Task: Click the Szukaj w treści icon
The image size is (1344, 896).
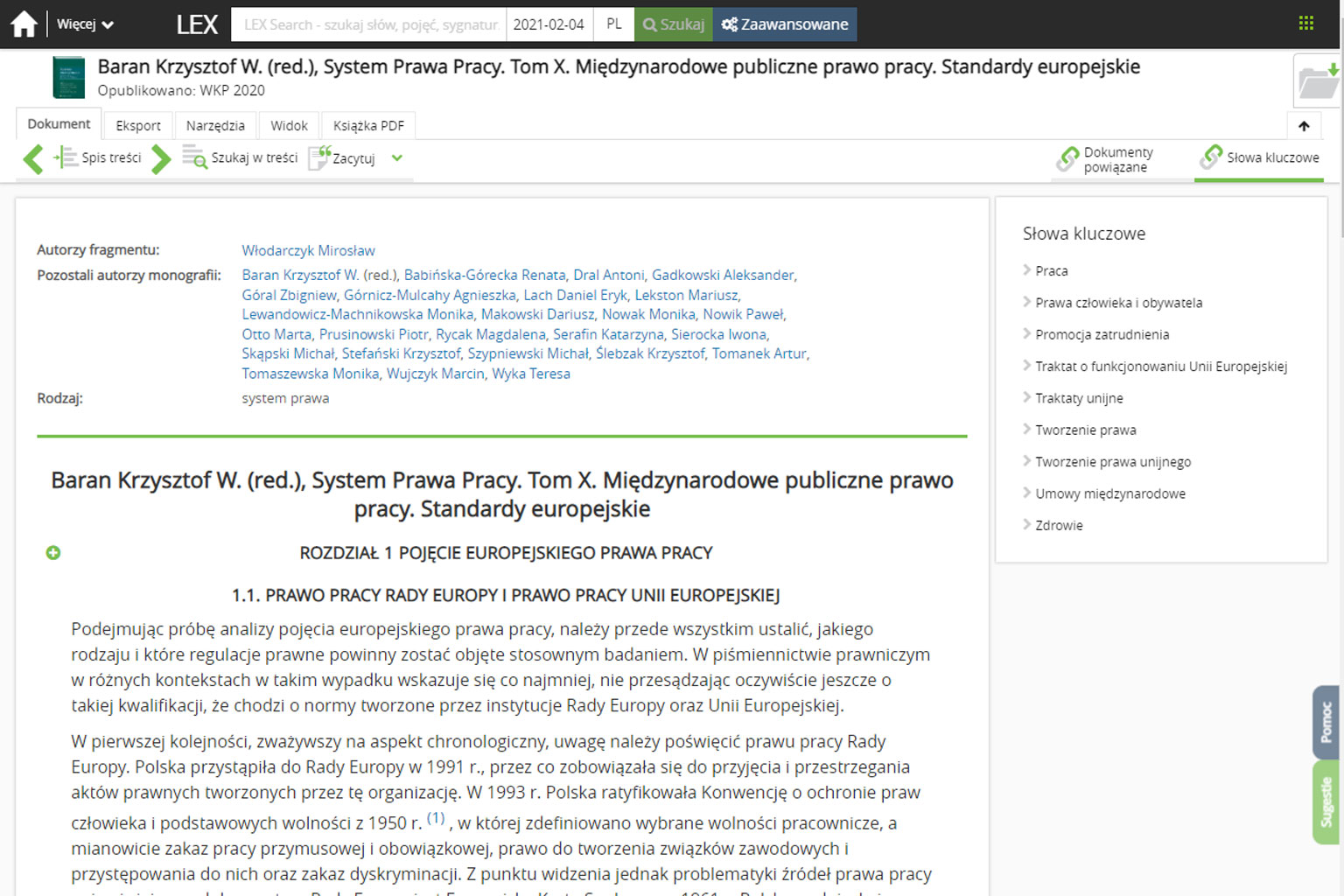Action: (x=194, y=157)
